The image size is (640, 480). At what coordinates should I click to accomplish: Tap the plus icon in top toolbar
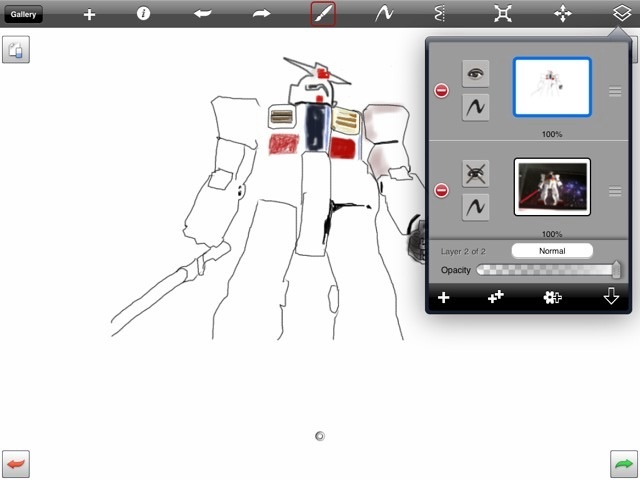coord(89,15)
